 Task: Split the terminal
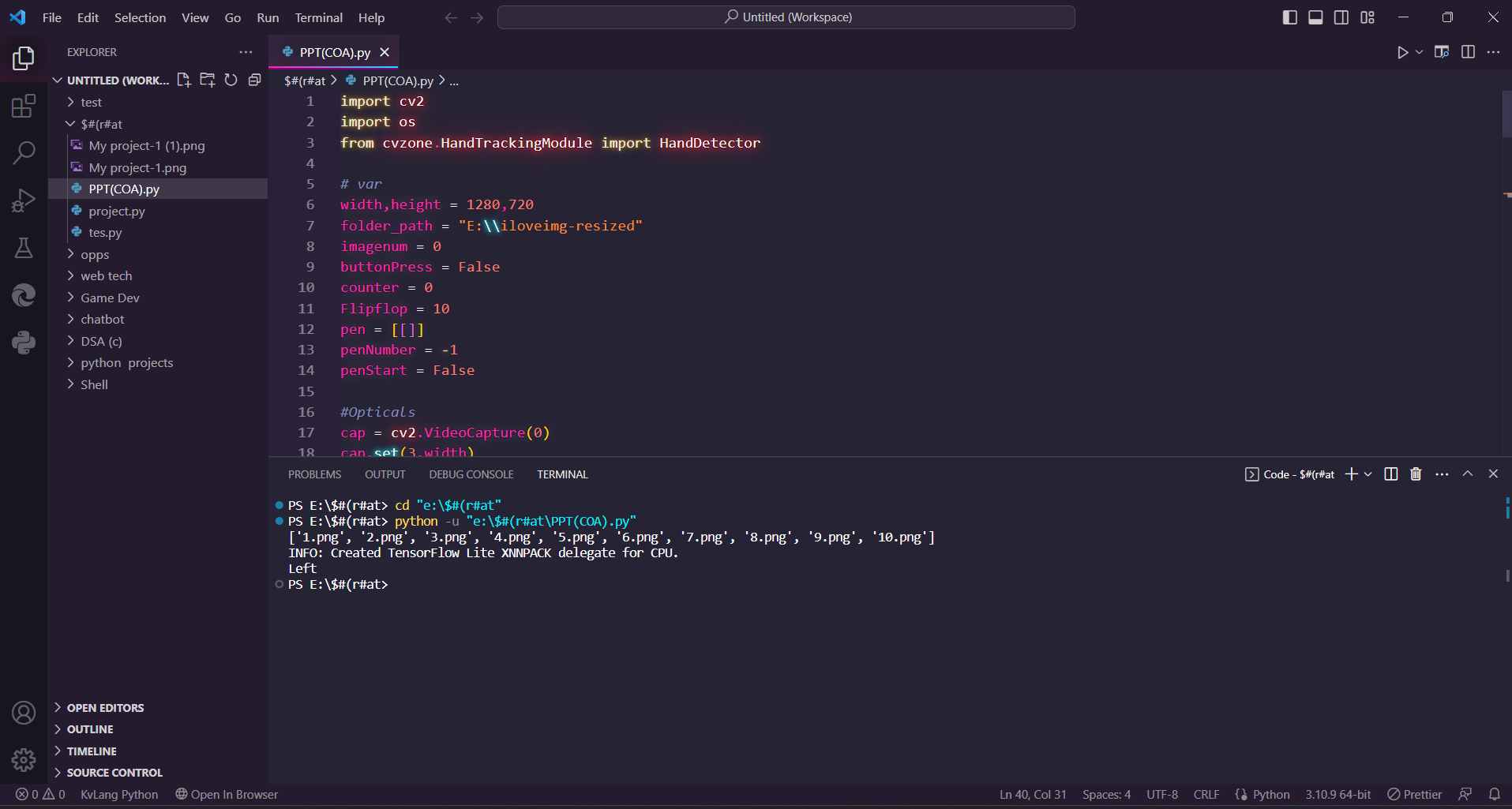pos(1391,474)
